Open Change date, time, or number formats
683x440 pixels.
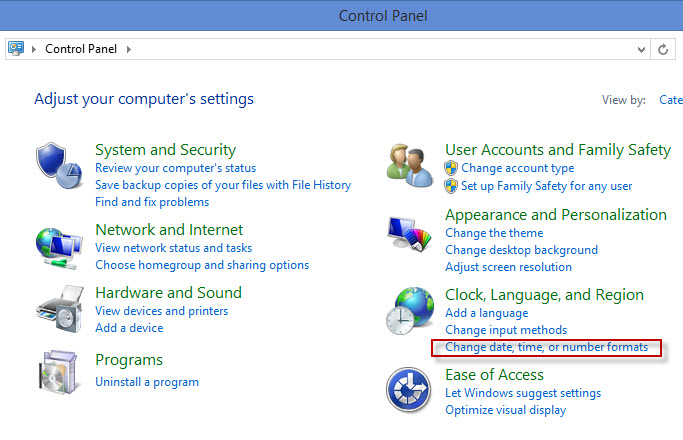click(x=546, y=347)
